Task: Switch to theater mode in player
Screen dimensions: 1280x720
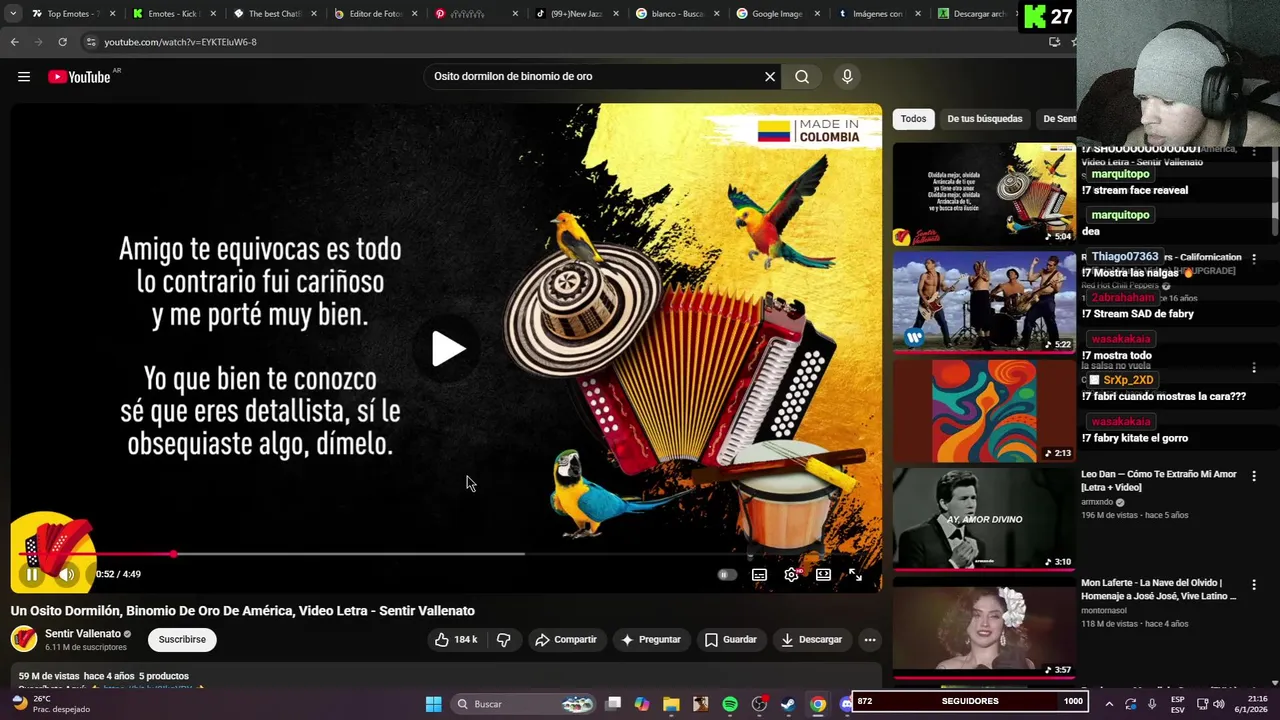Action: [823, 575]
